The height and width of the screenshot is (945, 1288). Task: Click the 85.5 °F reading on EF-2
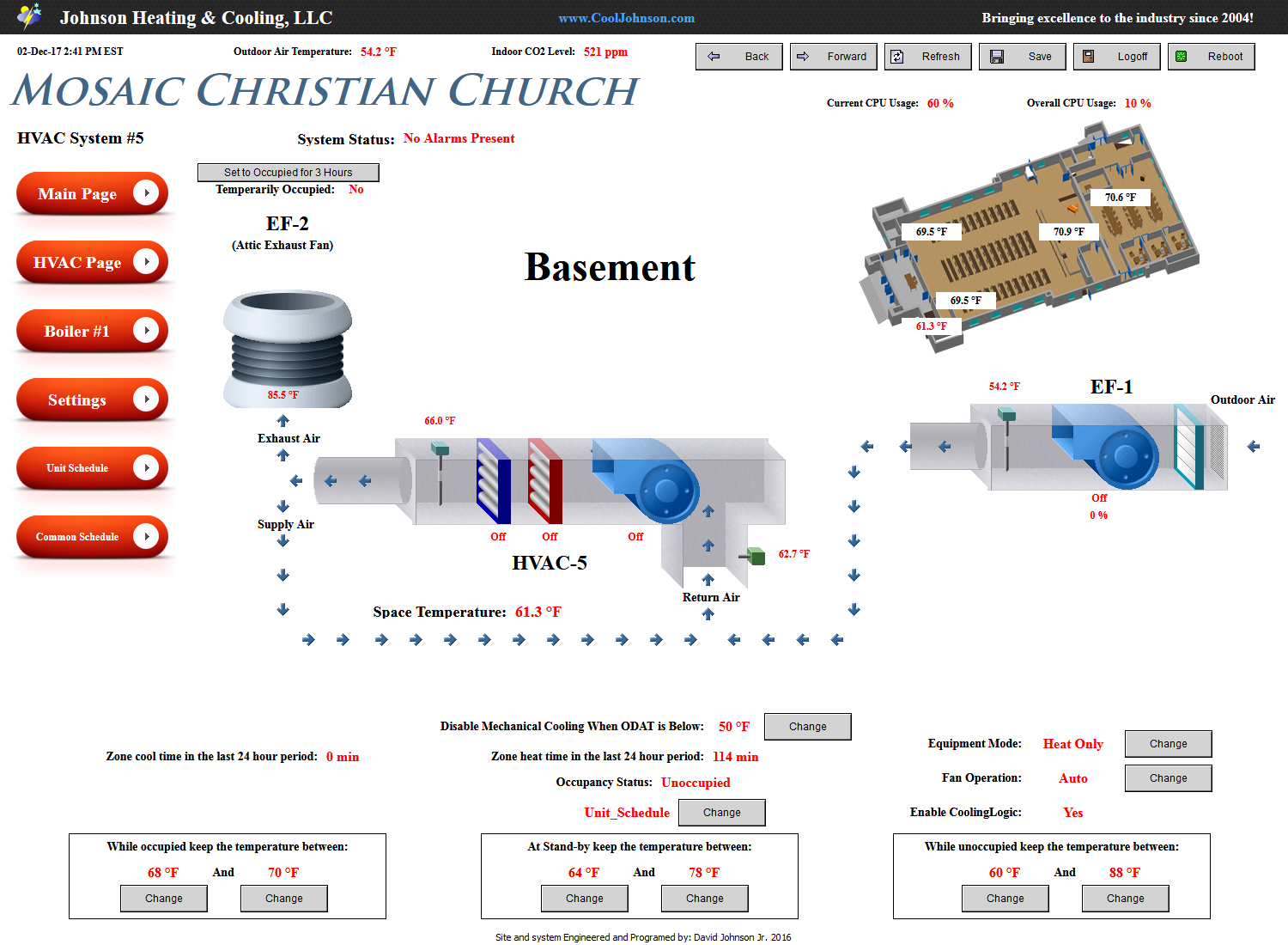point(283,395)
